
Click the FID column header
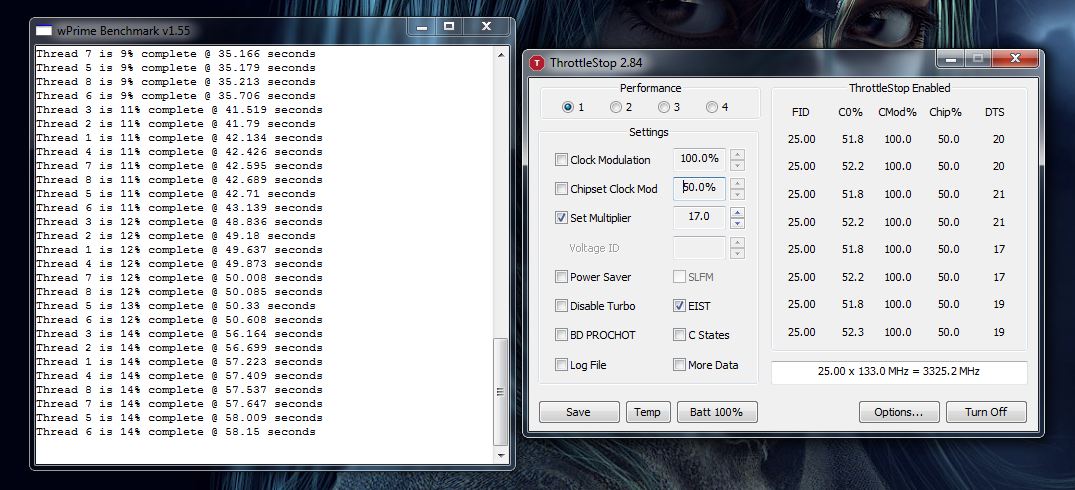click(800, 112)
